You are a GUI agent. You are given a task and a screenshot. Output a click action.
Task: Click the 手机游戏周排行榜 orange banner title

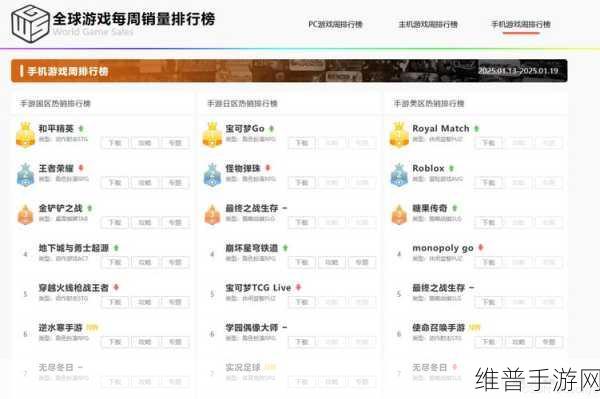click(x=68, y=71)
